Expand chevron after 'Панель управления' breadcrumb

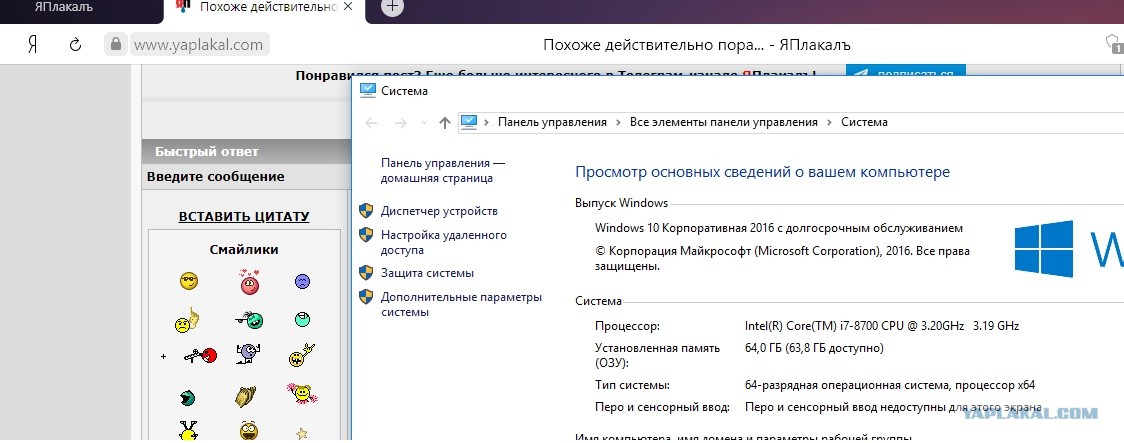point(619,123)
